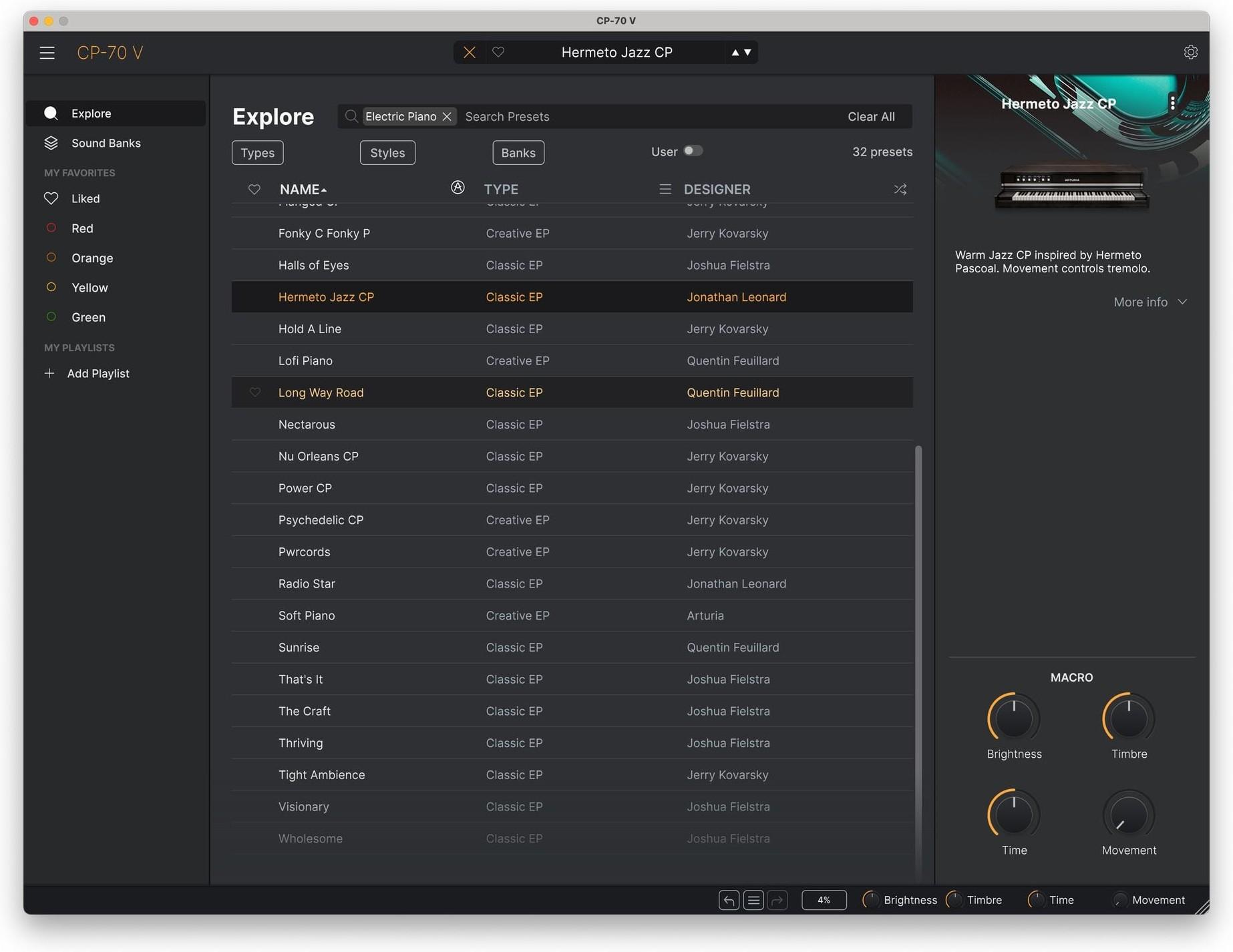Click Add Playlist
Screen dimensions: 1233x952
(87, 373)
